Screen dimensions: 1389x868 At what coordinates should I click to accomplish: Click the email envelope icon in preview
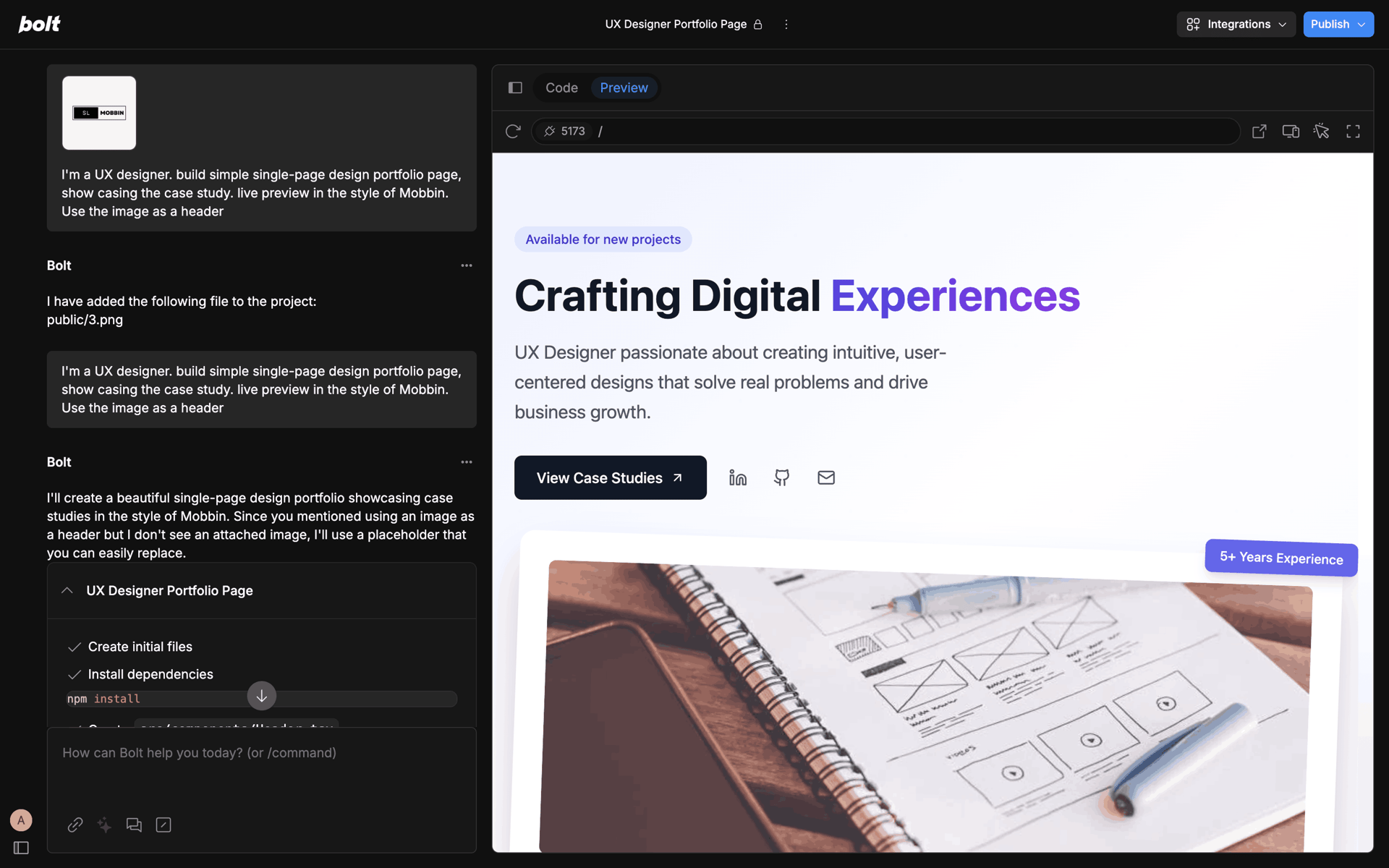(x=826, y=477)
